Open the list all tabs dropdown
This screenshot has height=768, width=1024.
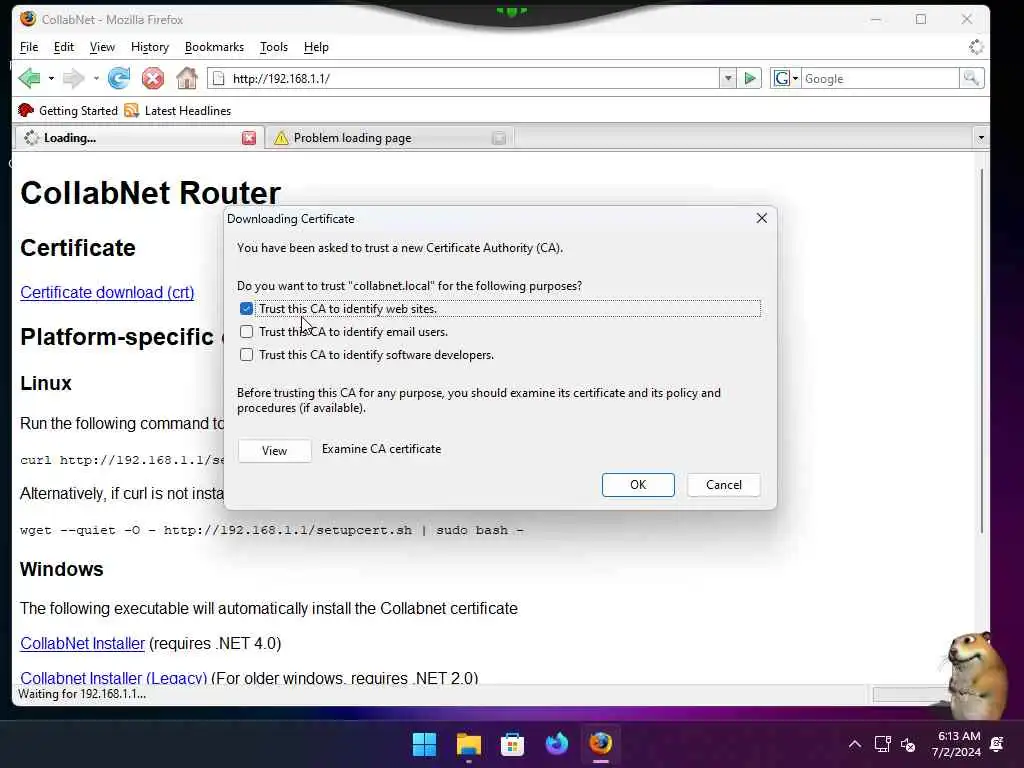click(x=980, y=138)
